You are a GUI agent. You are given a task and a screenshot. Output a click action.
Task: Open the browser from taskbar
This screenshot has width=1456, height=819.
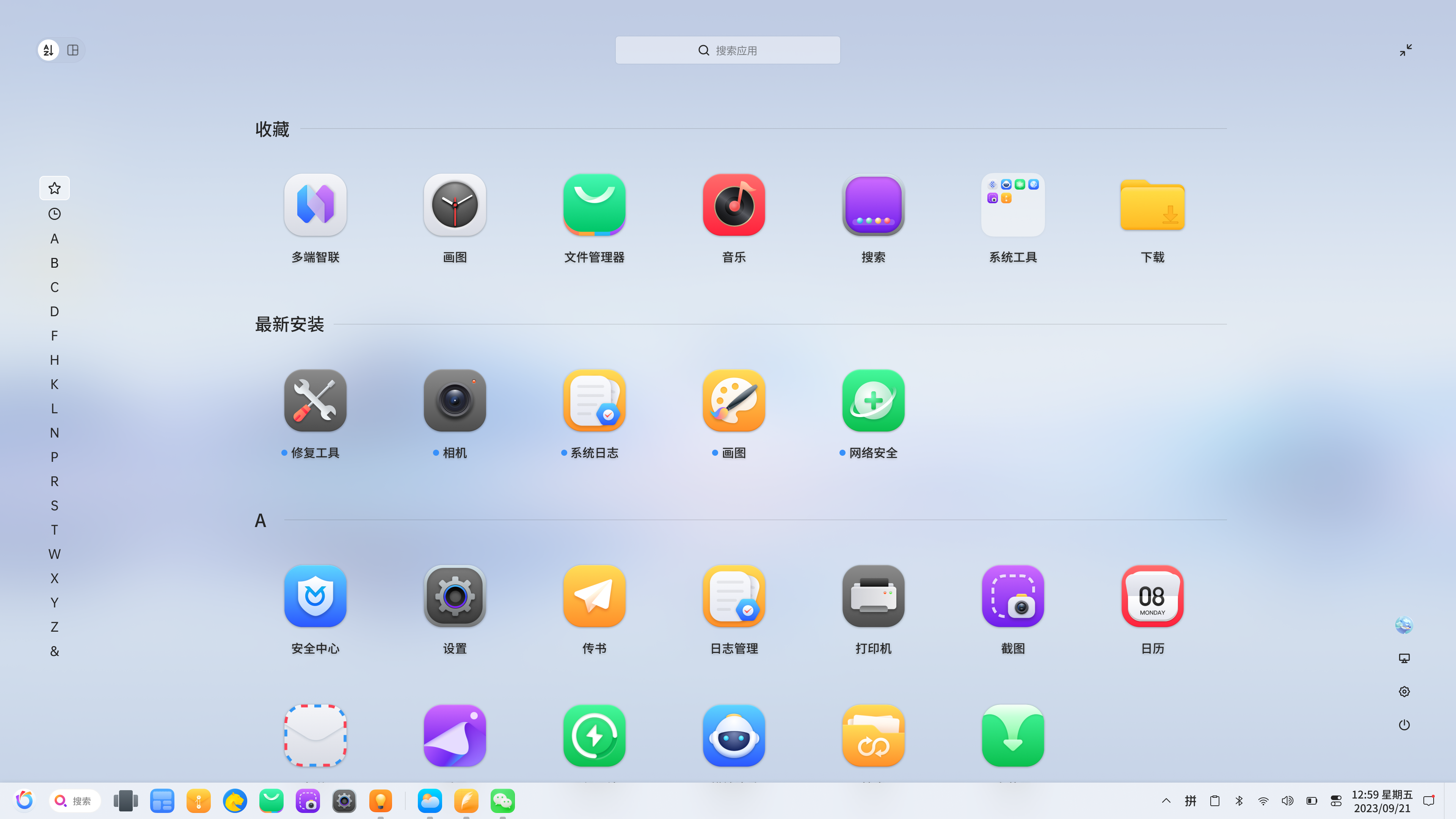235,801
